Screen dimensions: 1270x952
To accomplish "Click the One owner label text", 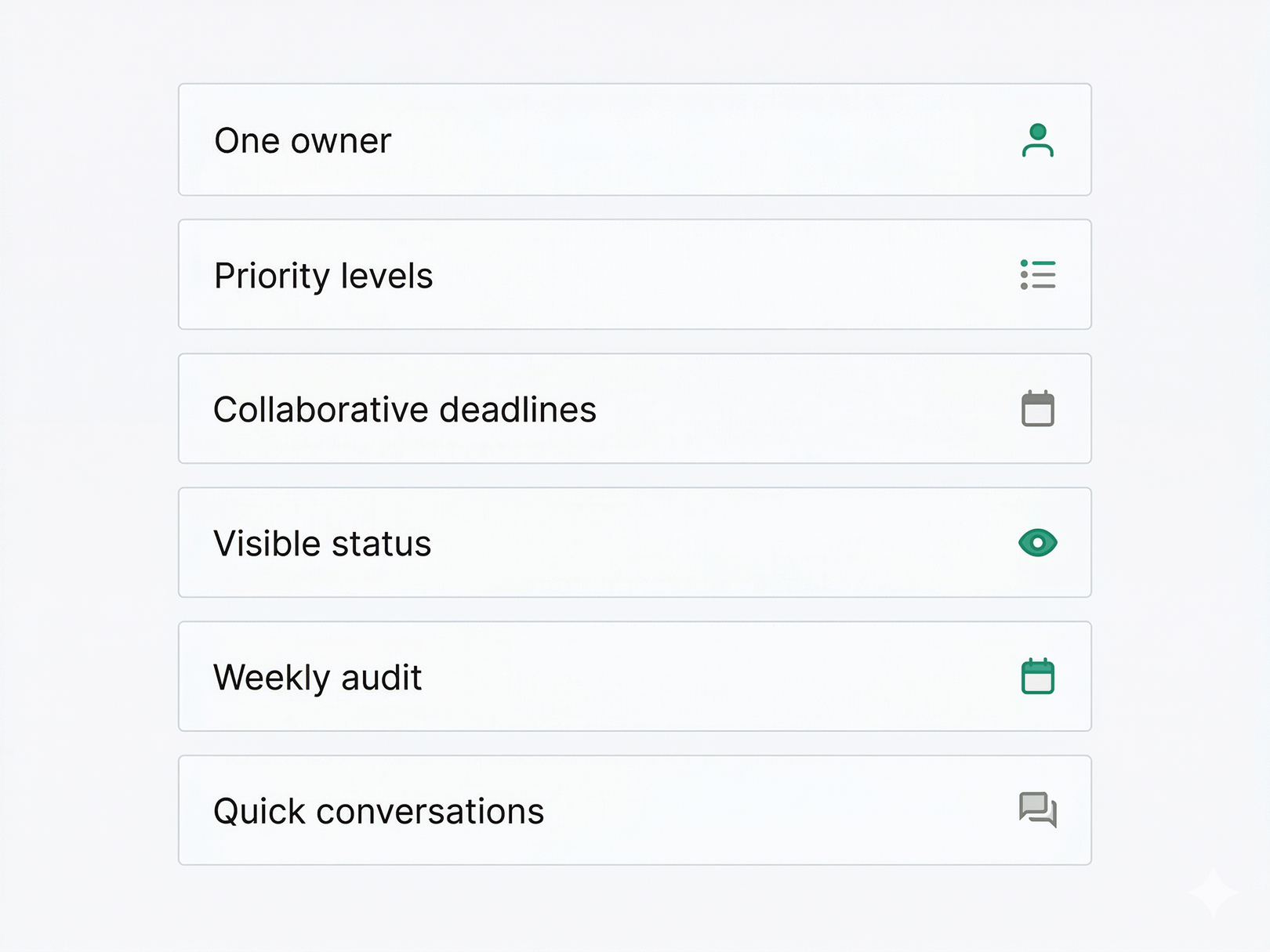I will (x=303, y=141).
